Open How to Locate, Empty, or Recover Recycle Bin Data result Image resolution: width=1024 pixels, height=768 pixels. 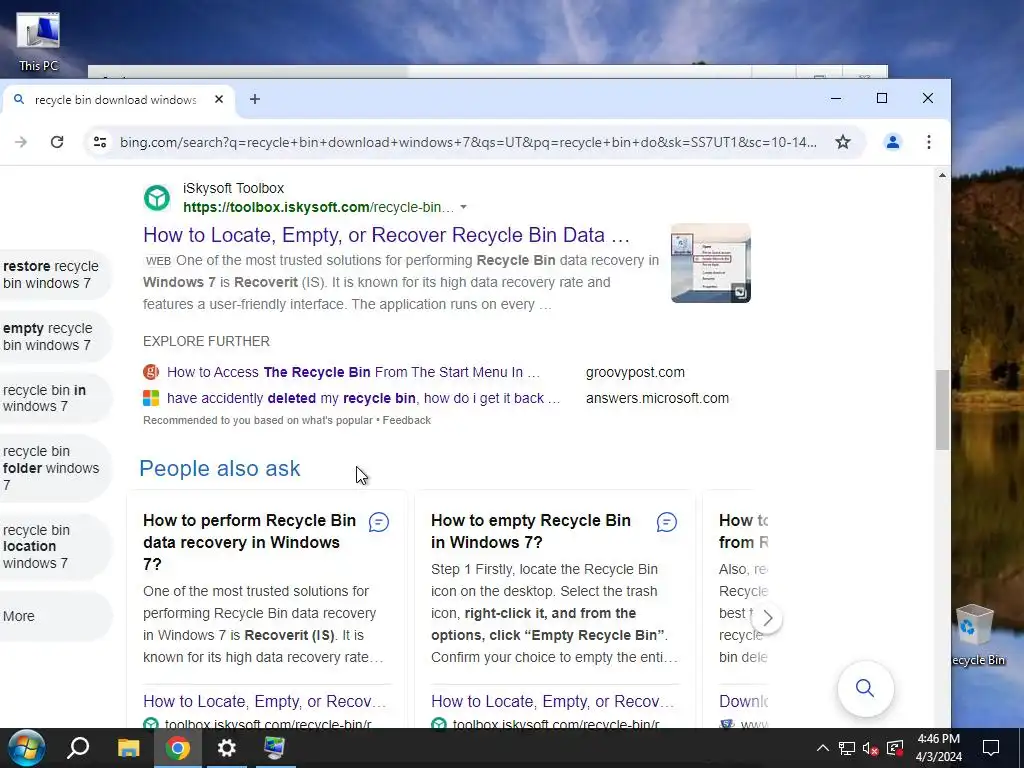pyautogui.click(x=386, y=235)
